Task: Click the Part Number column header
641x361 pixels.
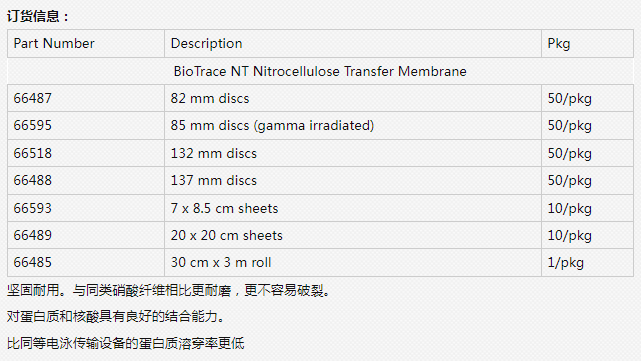Action: click(x=86, y=43)
